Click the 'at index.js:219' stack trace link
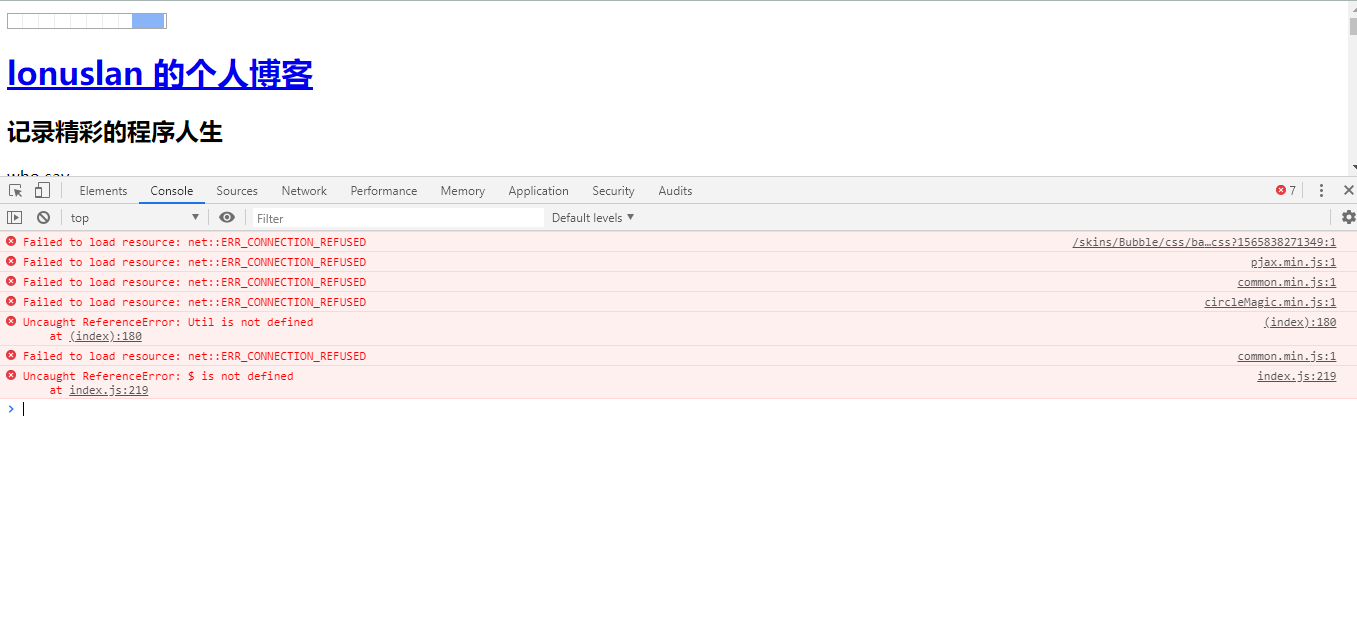Image resolution: width=1357 pixels, height=622 pixels. (108, 390)
